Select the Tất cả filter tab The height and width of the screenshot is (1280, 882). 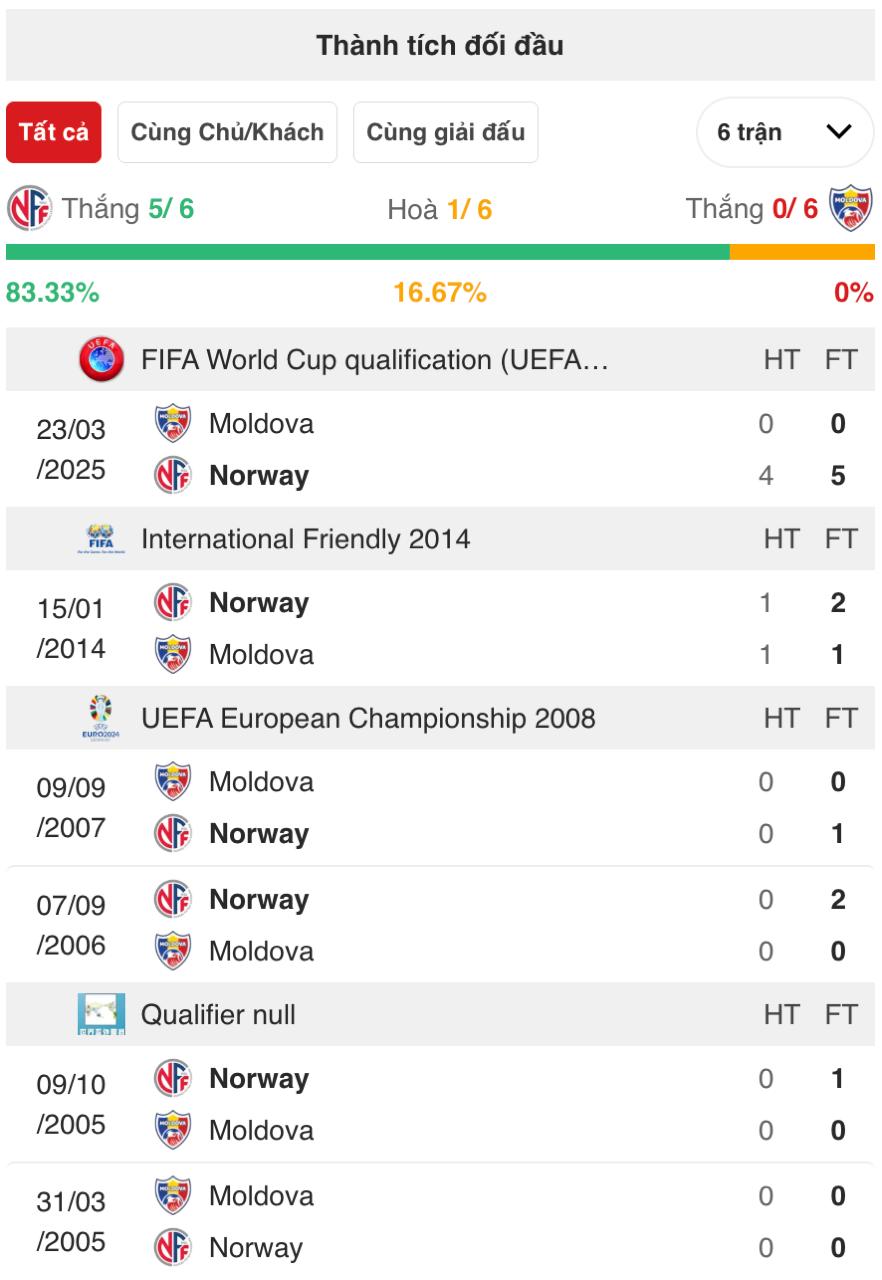54,132
